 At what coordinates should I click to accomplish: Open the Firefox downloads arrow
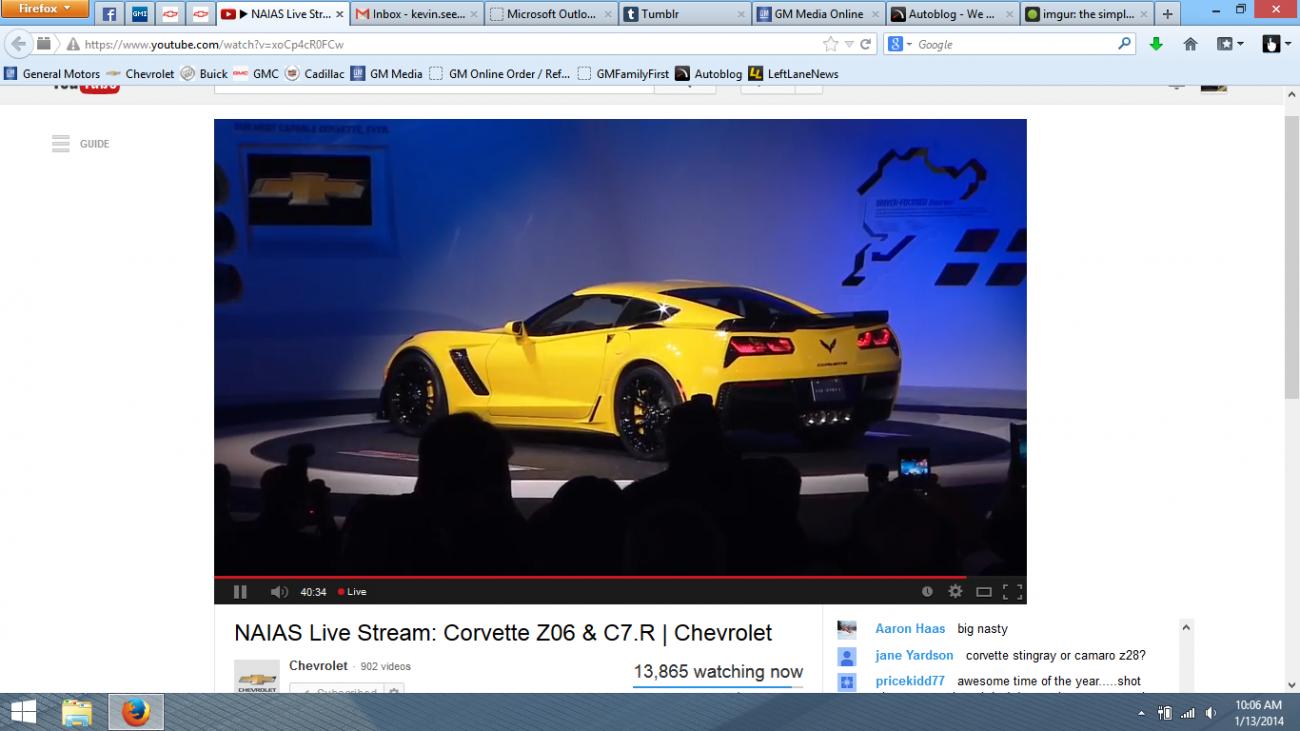(x=1156, y=44)
